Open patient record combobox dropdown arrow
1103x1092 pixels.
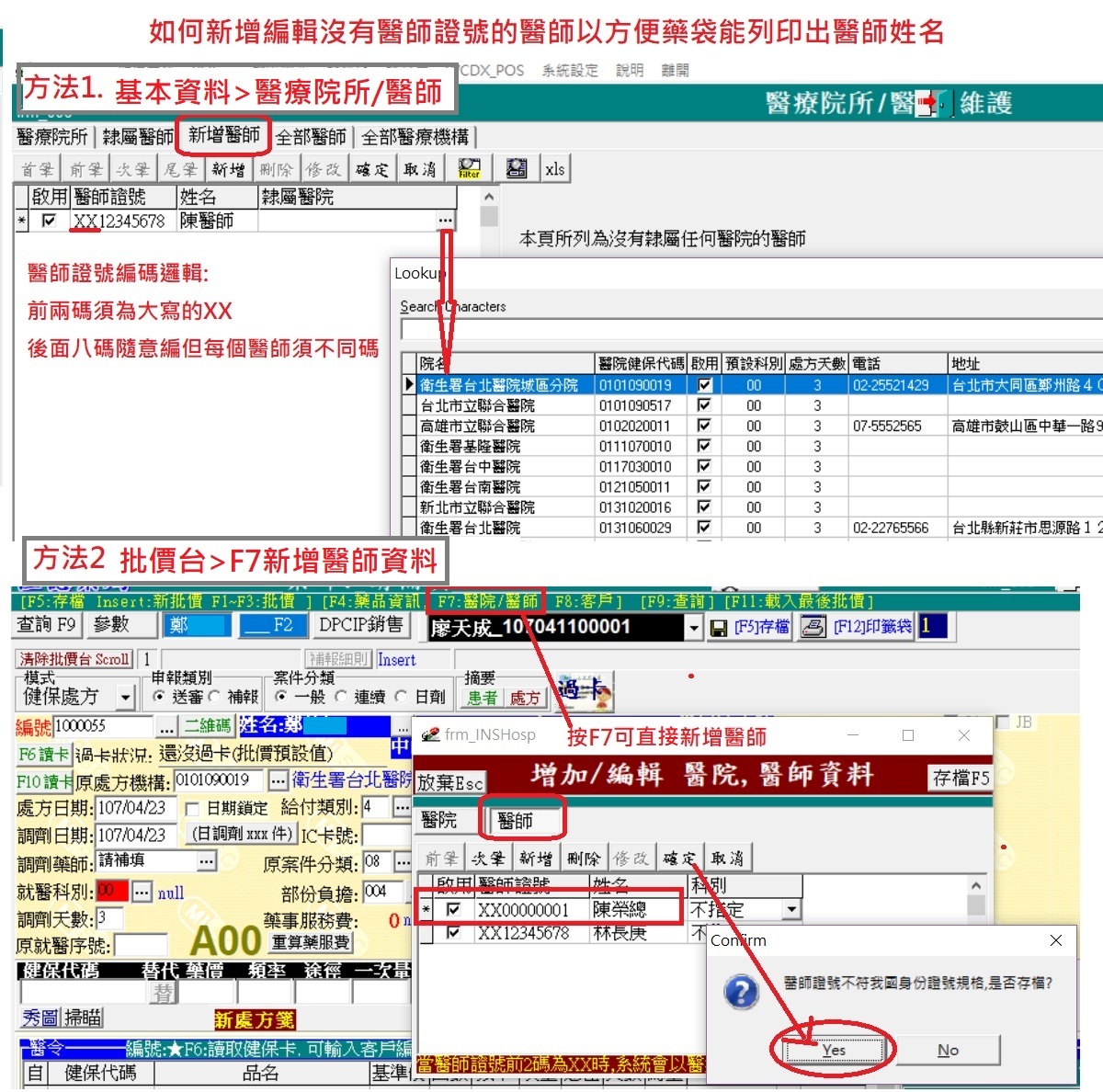(x=694, y=628)
